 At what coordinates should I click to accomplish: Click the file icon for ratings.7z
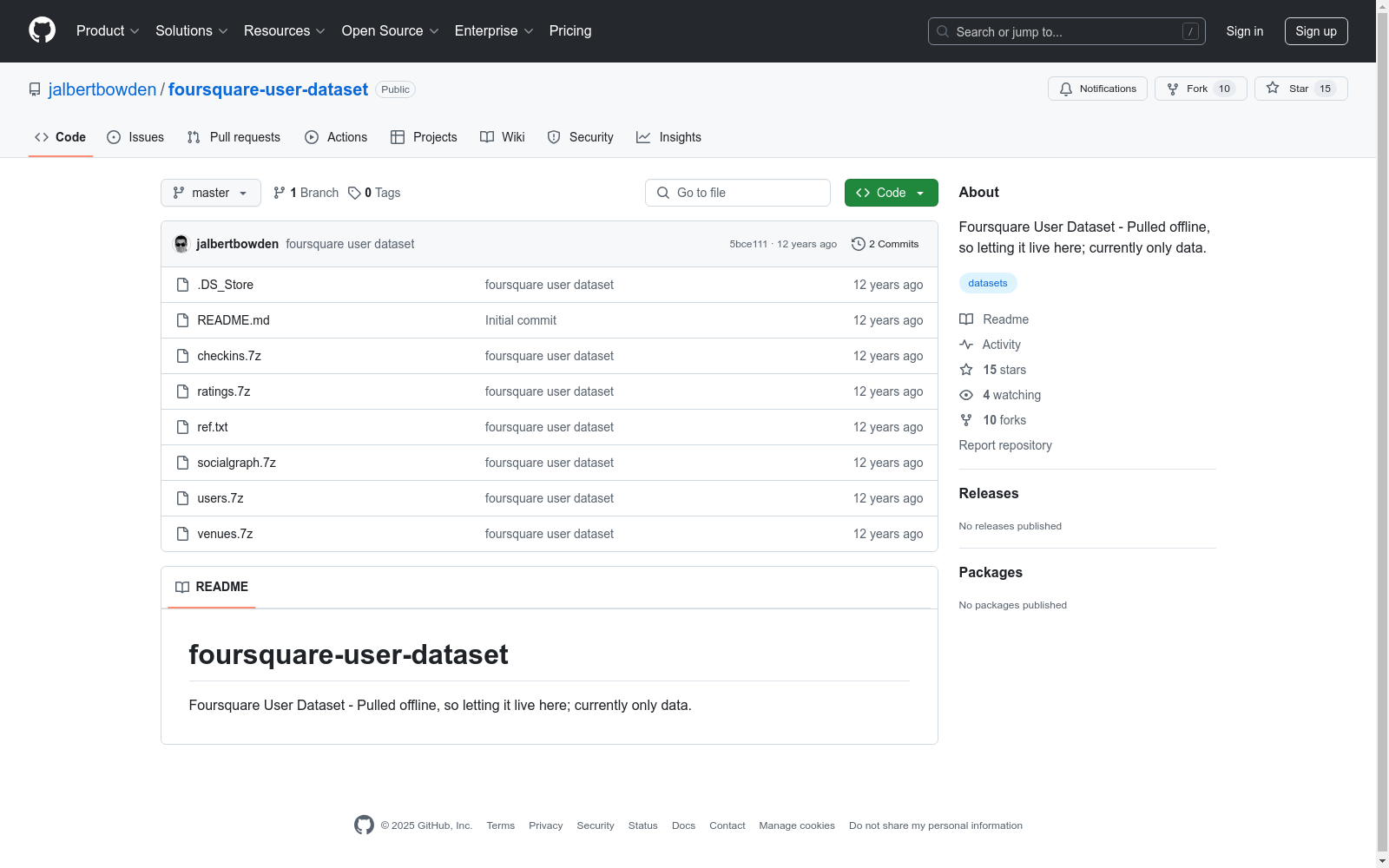pyautogui.click(x=182, y=391)
